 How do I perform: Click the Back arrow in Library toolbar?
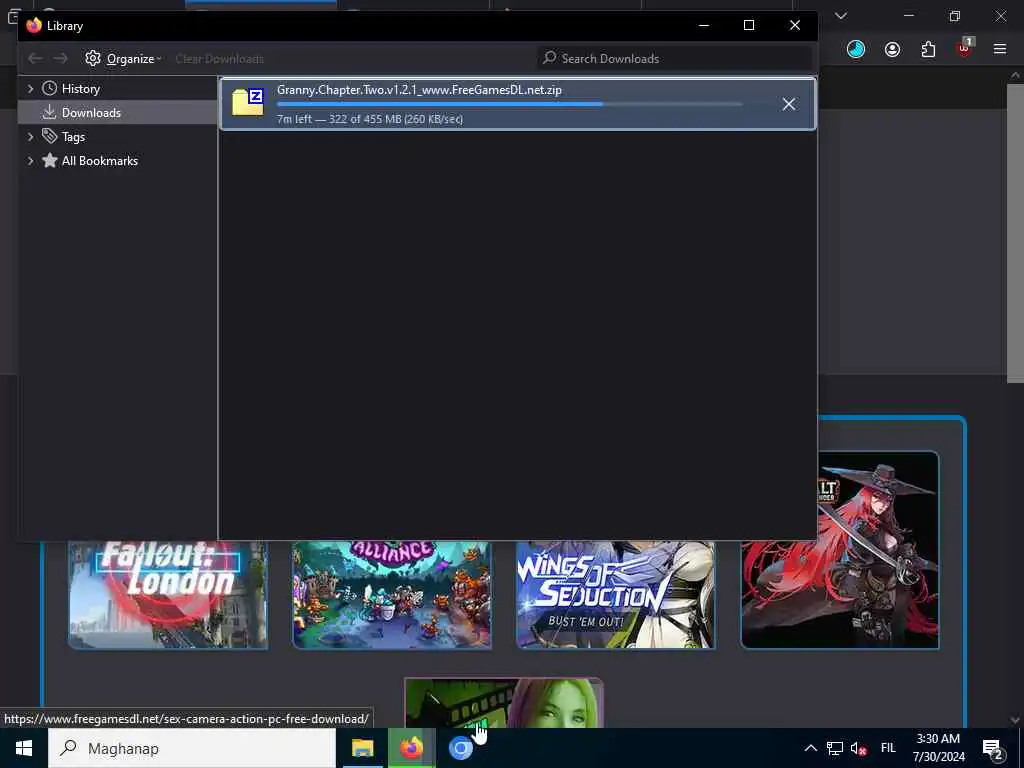[x=35, y=59]
